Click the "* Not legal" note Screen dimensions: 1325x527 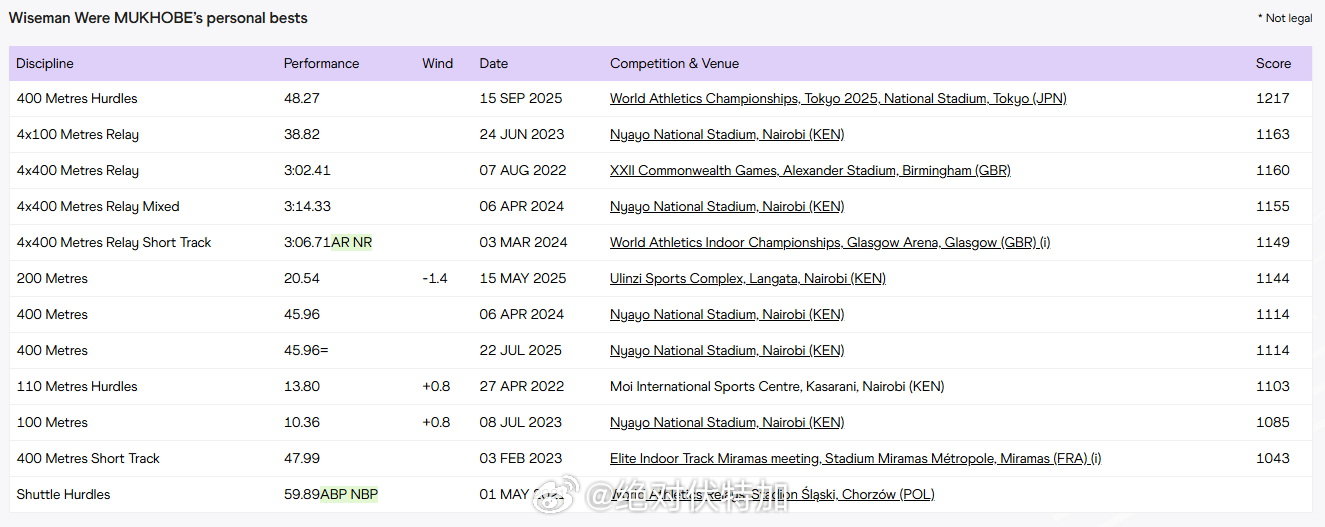1285,18
